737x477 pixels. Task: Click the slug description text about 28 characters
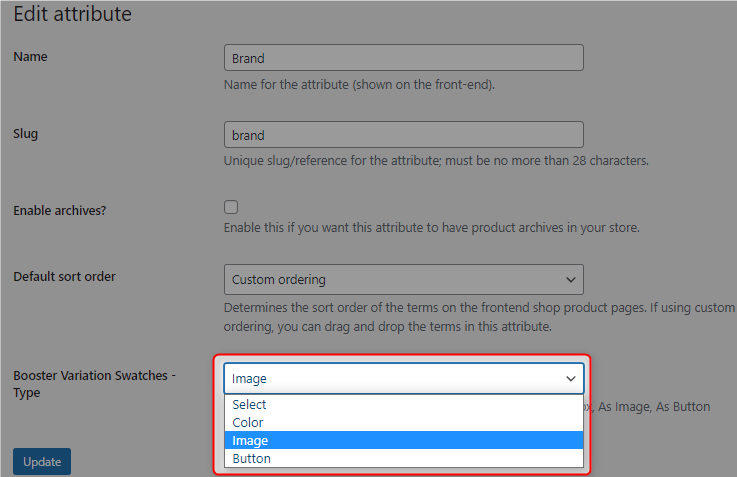click(x=436, y=161)
